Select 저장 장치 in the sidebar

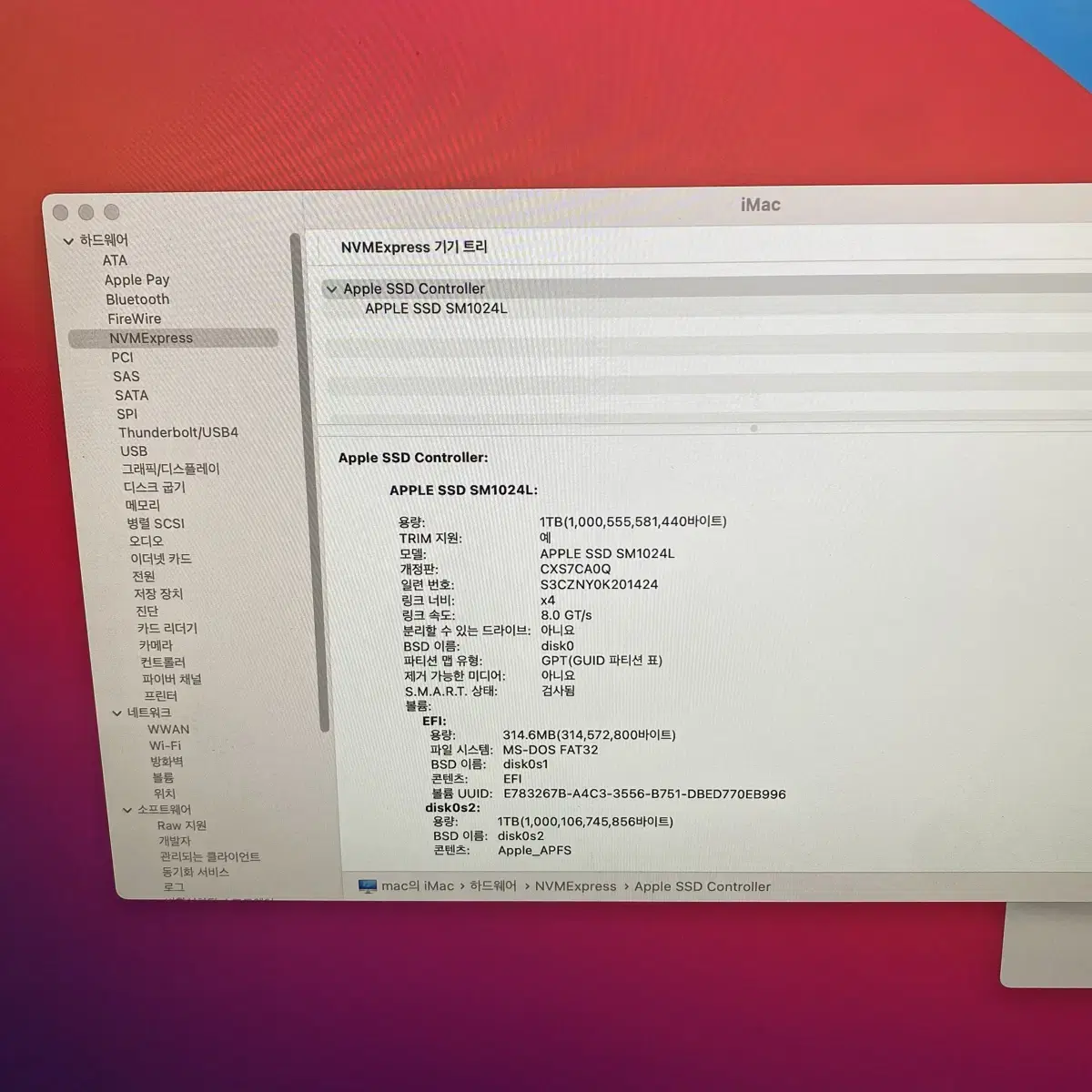pos(158,593)
